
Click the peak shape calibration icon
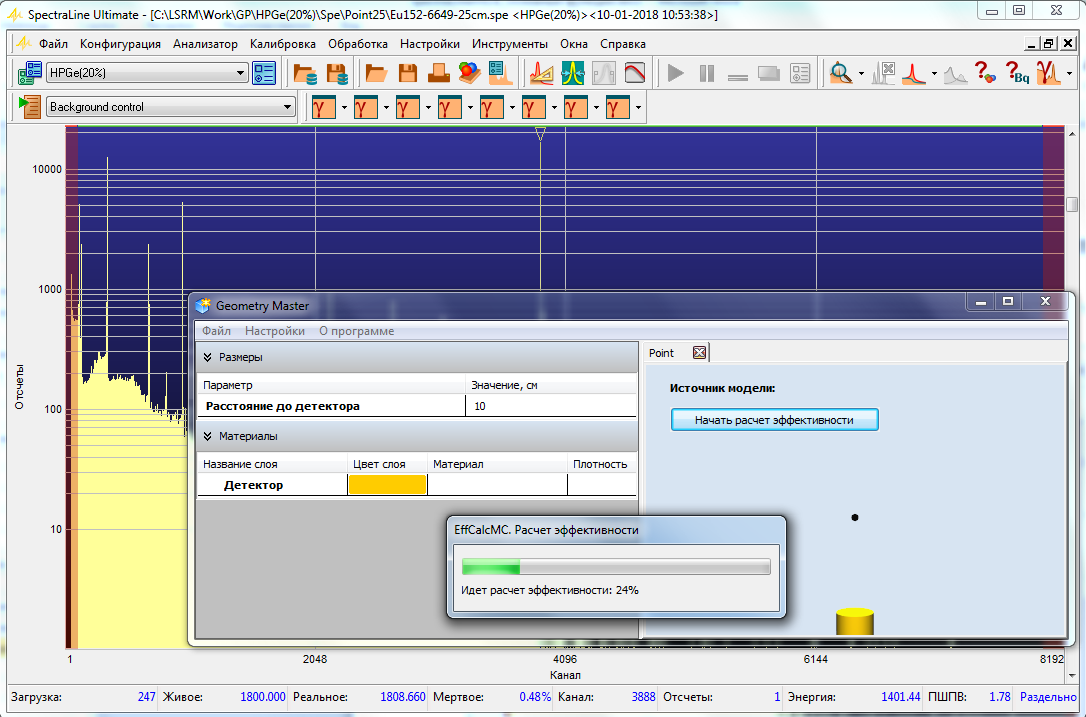pos(573,73)
